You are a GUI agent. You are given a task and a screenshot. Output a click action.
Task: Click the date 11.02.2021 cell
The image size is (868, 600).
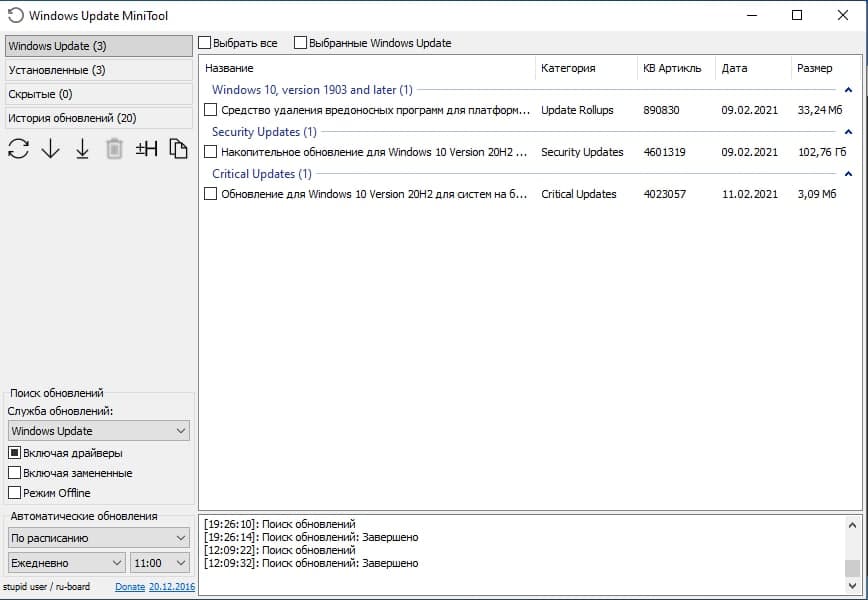click(750, 194)
